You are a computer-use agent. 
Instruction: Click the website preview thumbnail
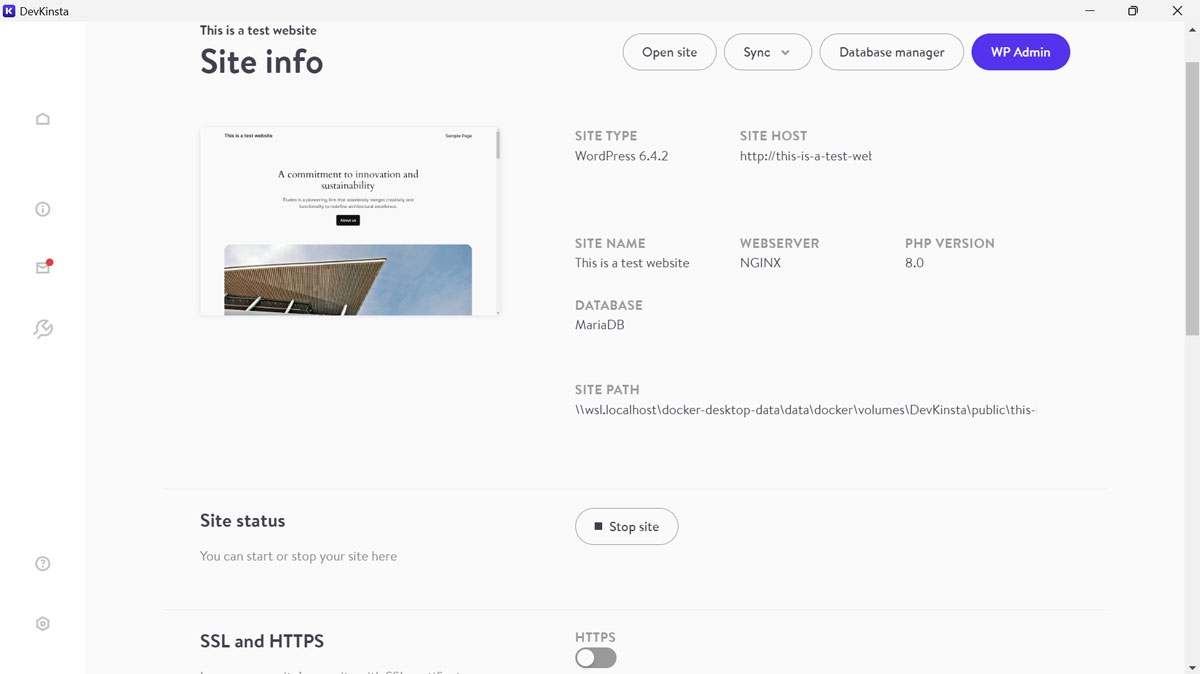click(349, 221)
